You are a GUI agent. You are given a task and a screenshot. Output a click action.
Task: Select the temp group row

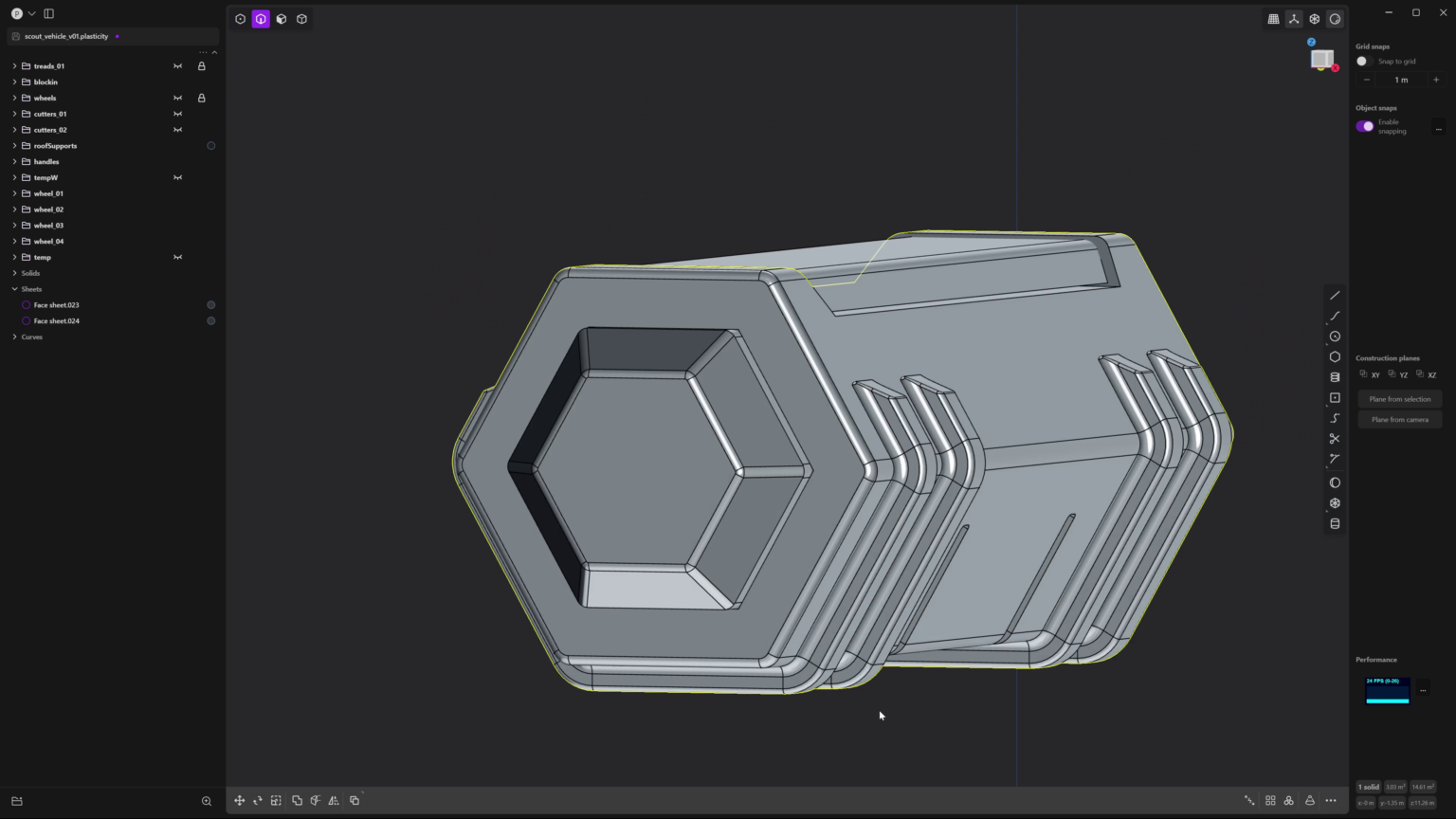coord(43,257)
